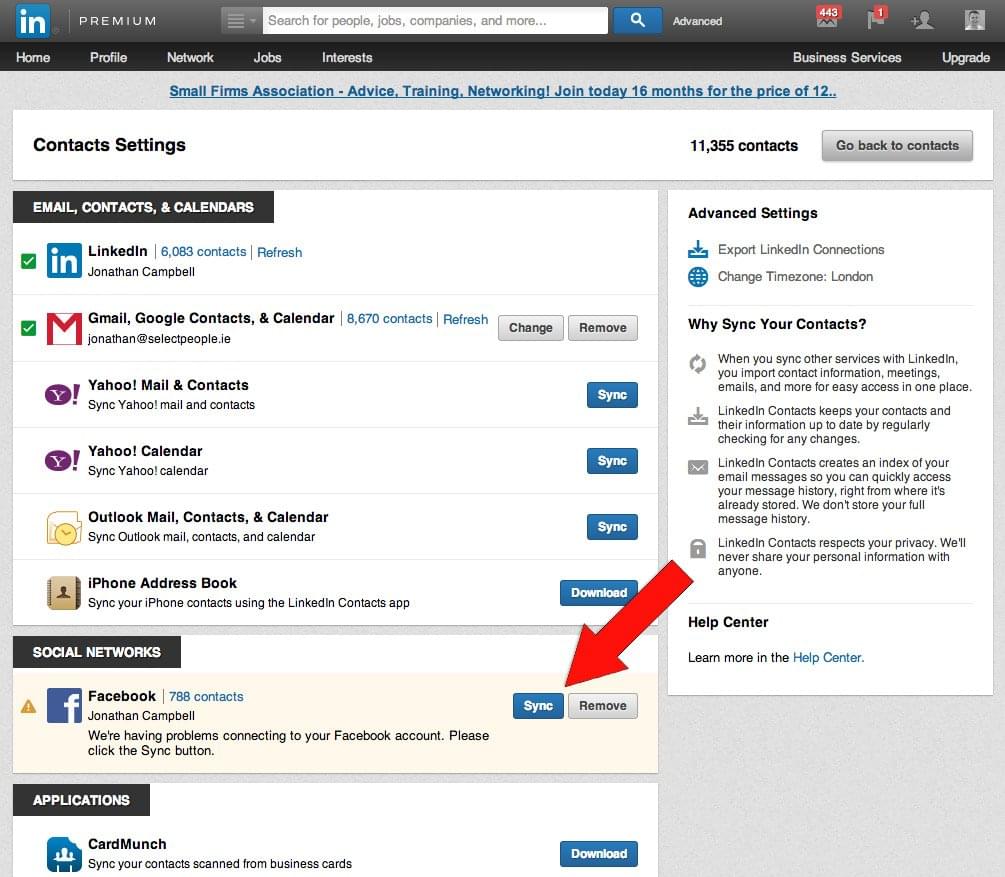
Task: Focus the search for people field
Action: tap(435, 21)
